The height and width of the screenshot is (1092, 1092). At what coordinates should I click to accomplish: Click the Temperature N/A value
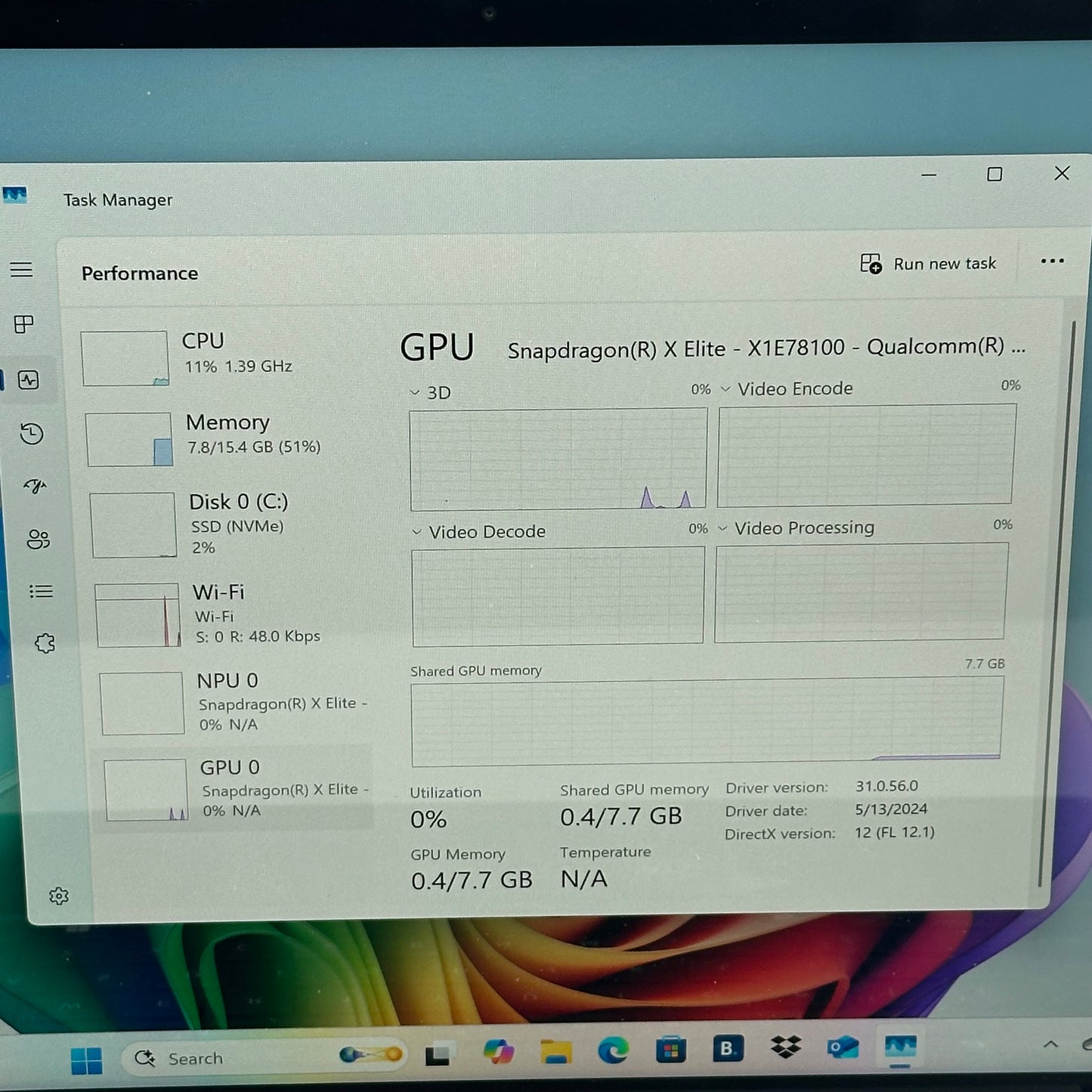pos(583,879)
